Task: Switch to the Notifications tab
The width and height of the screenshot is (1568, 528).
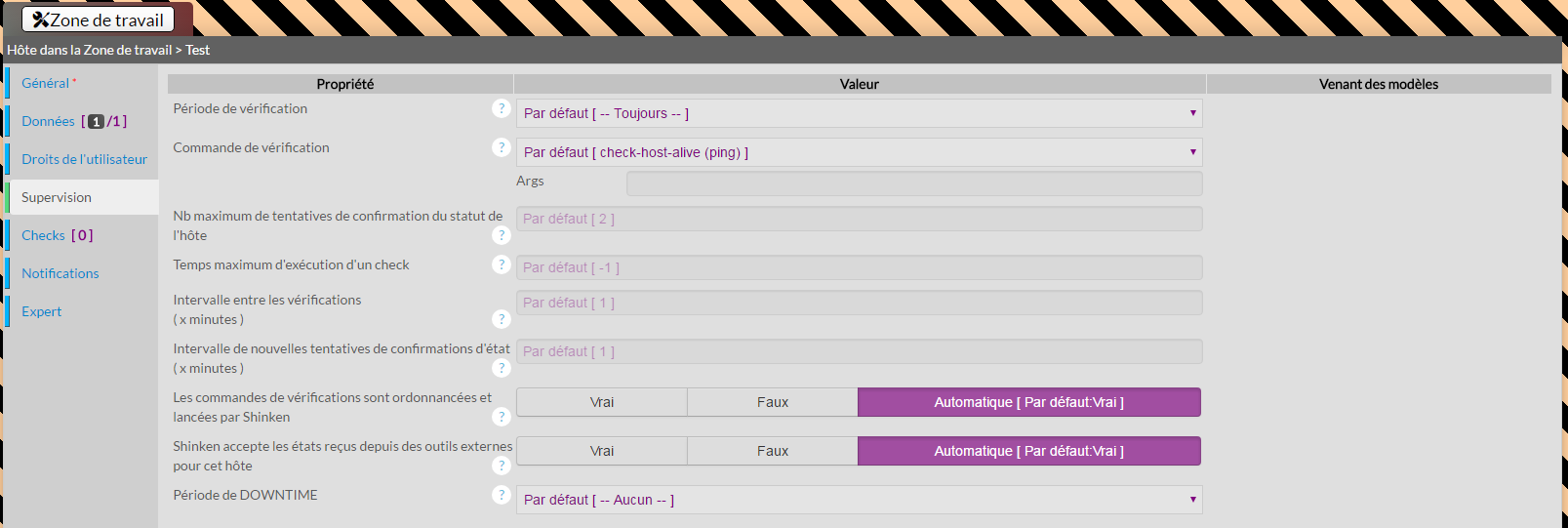Action: click(x=60, y=273)
